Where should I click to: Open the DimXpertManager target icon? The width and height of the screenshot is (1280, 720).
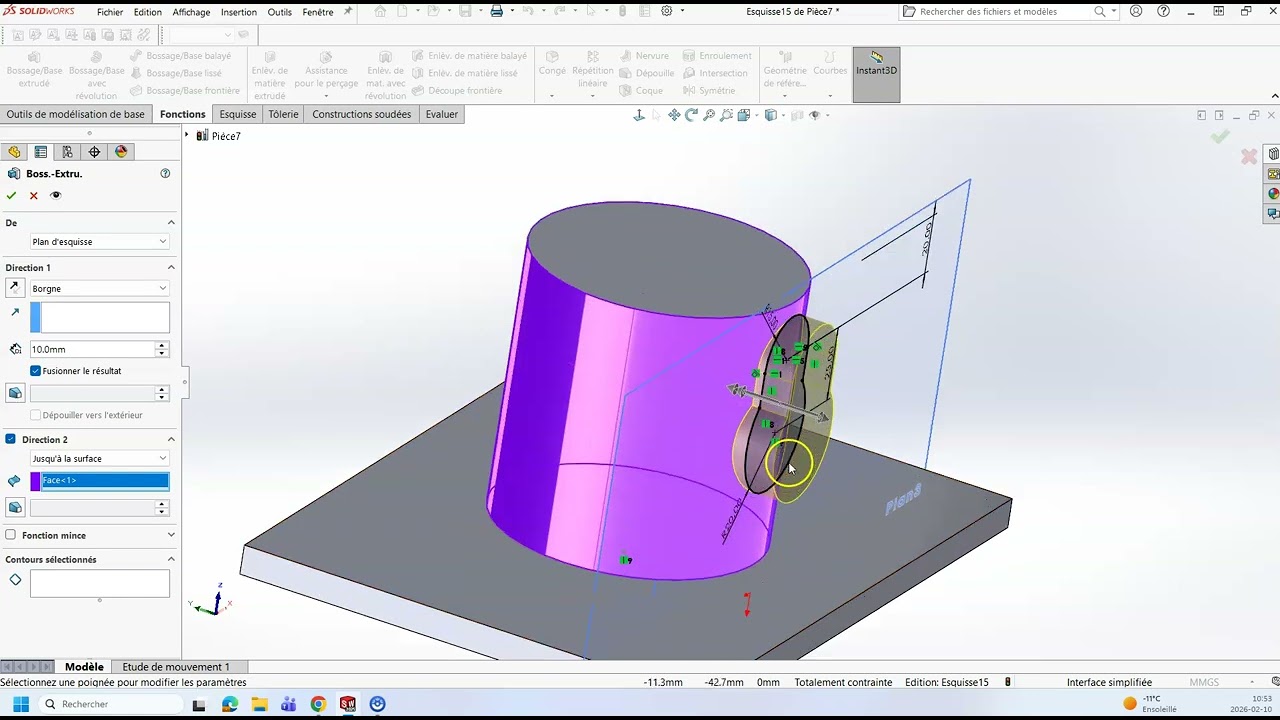pos(94,152)
